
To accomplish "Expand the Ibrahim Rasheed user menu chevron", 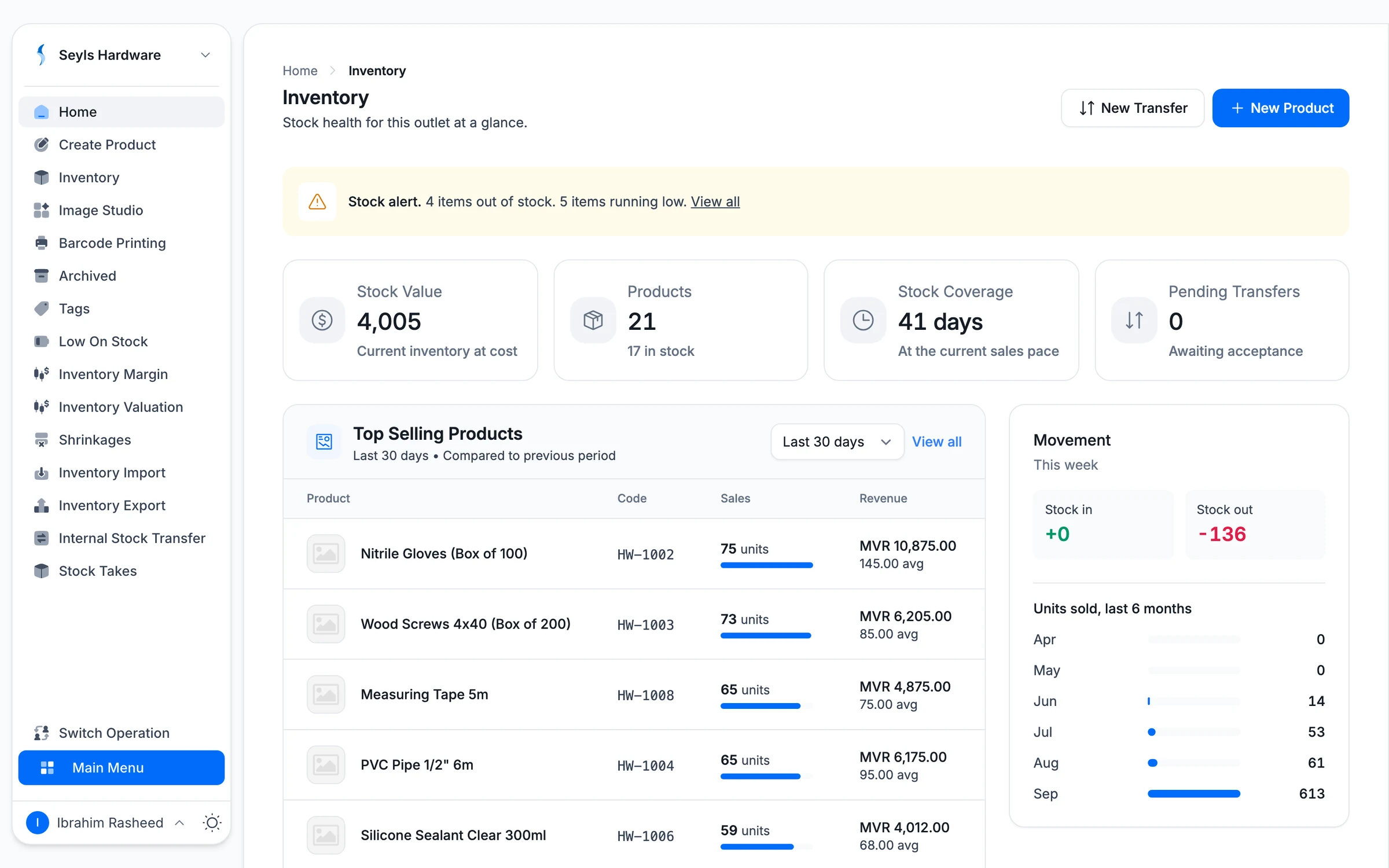I will point(179,822).
